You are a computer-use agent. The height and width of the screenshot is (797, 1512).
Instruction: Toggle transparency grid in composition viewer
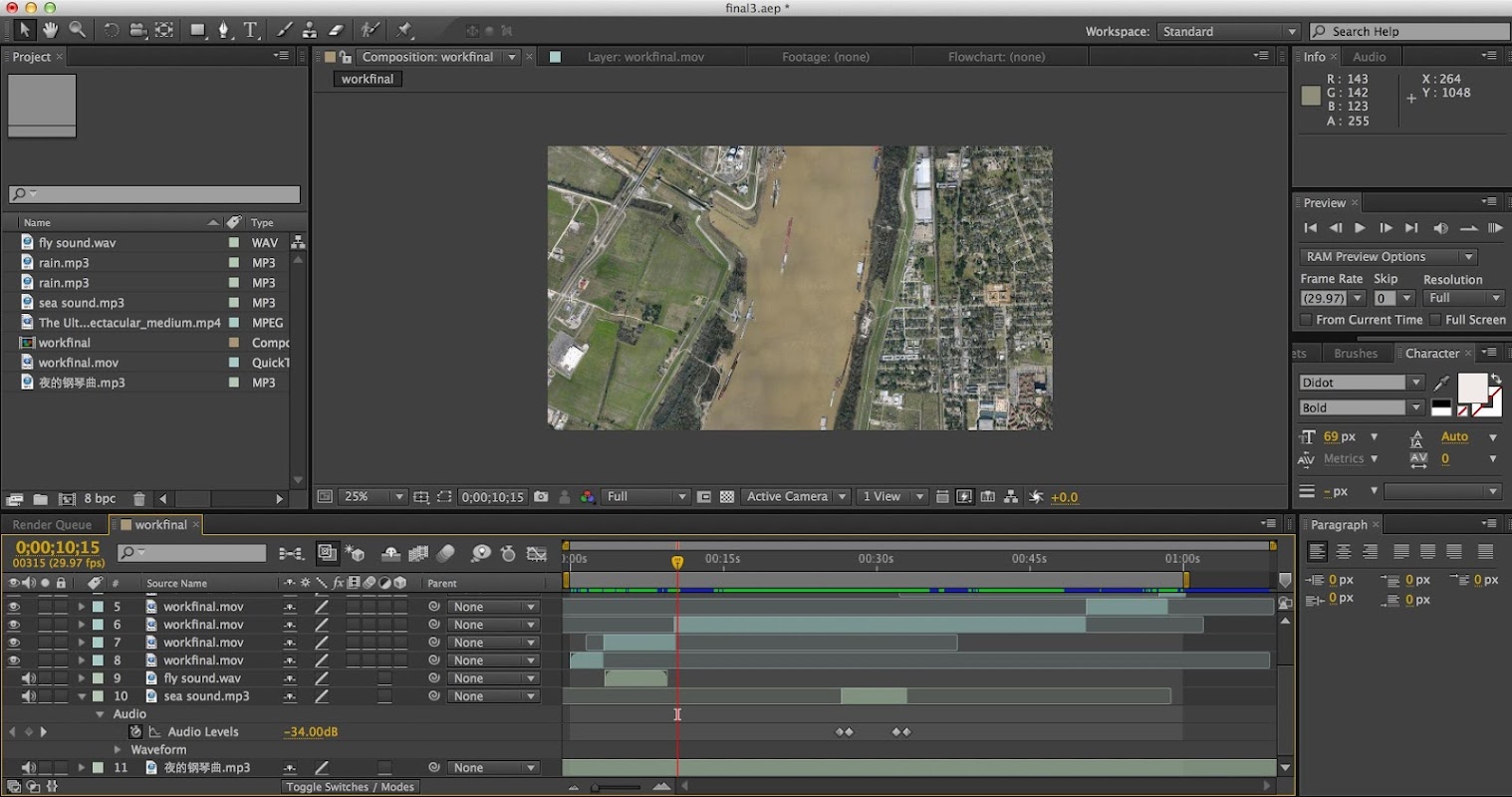tap(727, 496)
